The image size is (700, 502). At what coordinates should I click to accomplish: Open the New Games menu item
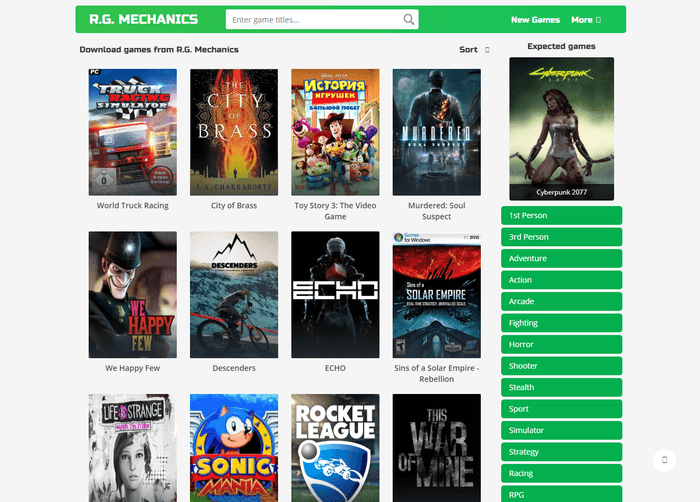coord(535,20)
